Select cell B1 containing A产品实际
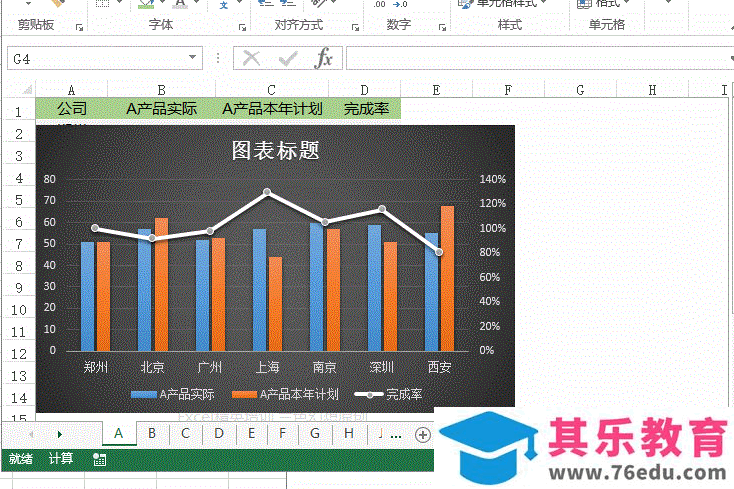The image size is (734, 489). pos(161,109)
